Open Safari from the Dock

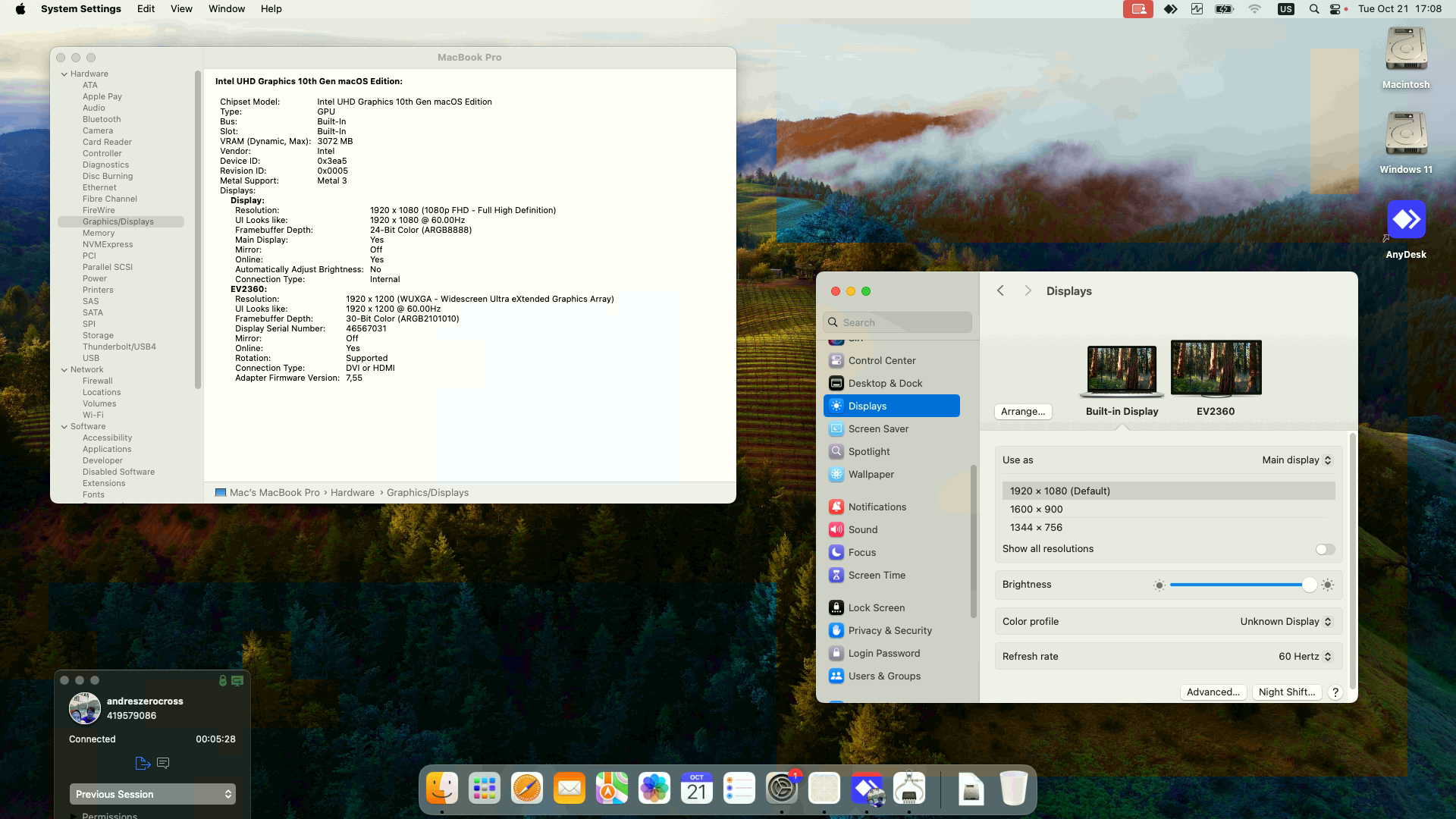[x=526, y=789]
